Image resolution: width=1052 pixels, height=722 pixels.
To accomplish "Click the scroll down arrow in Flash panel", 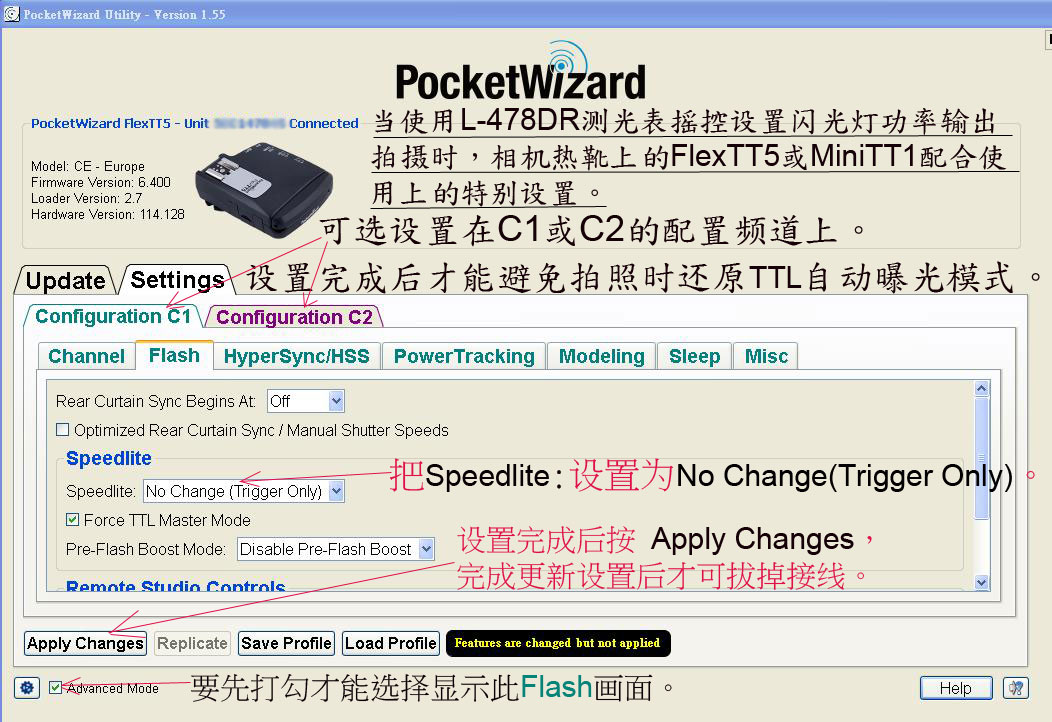I will tap(982, 582).
